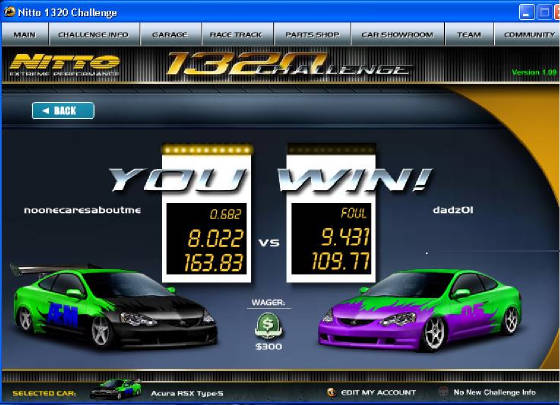Click the No New Challenge Info icon
The image size is (560, 405).
(444, 392)
